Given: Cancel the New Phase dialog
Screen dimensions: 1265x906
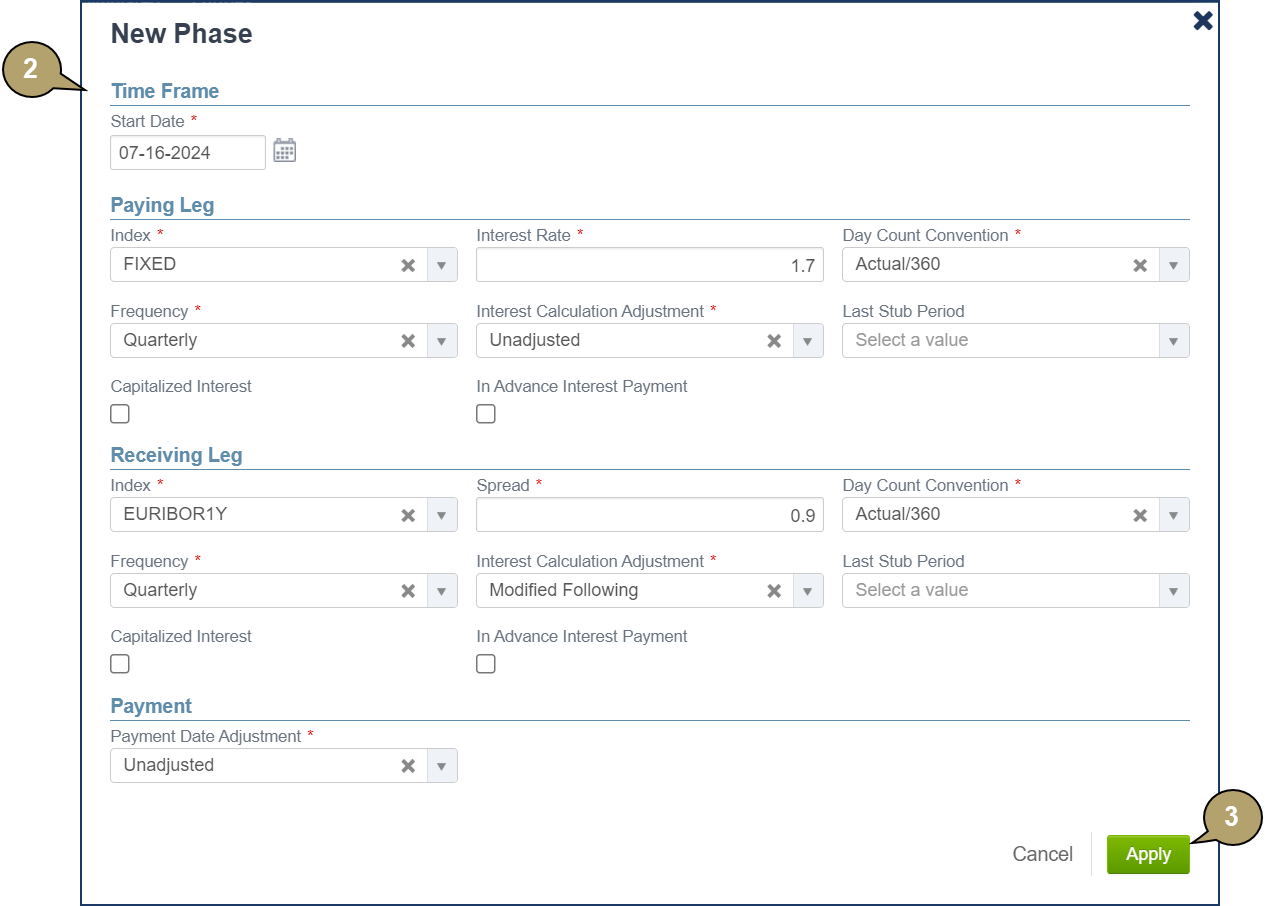Looking at the screenshot, I should 1042,854.
